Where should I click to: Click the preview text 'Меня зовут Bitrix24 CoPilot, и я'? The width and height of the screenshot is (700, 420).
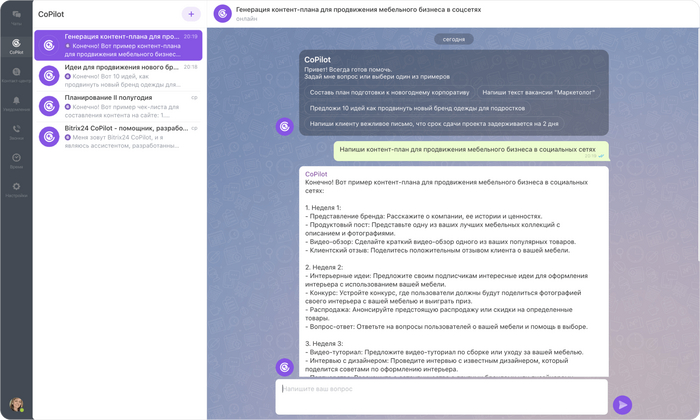pyautogui.click(x=117, y=137)
